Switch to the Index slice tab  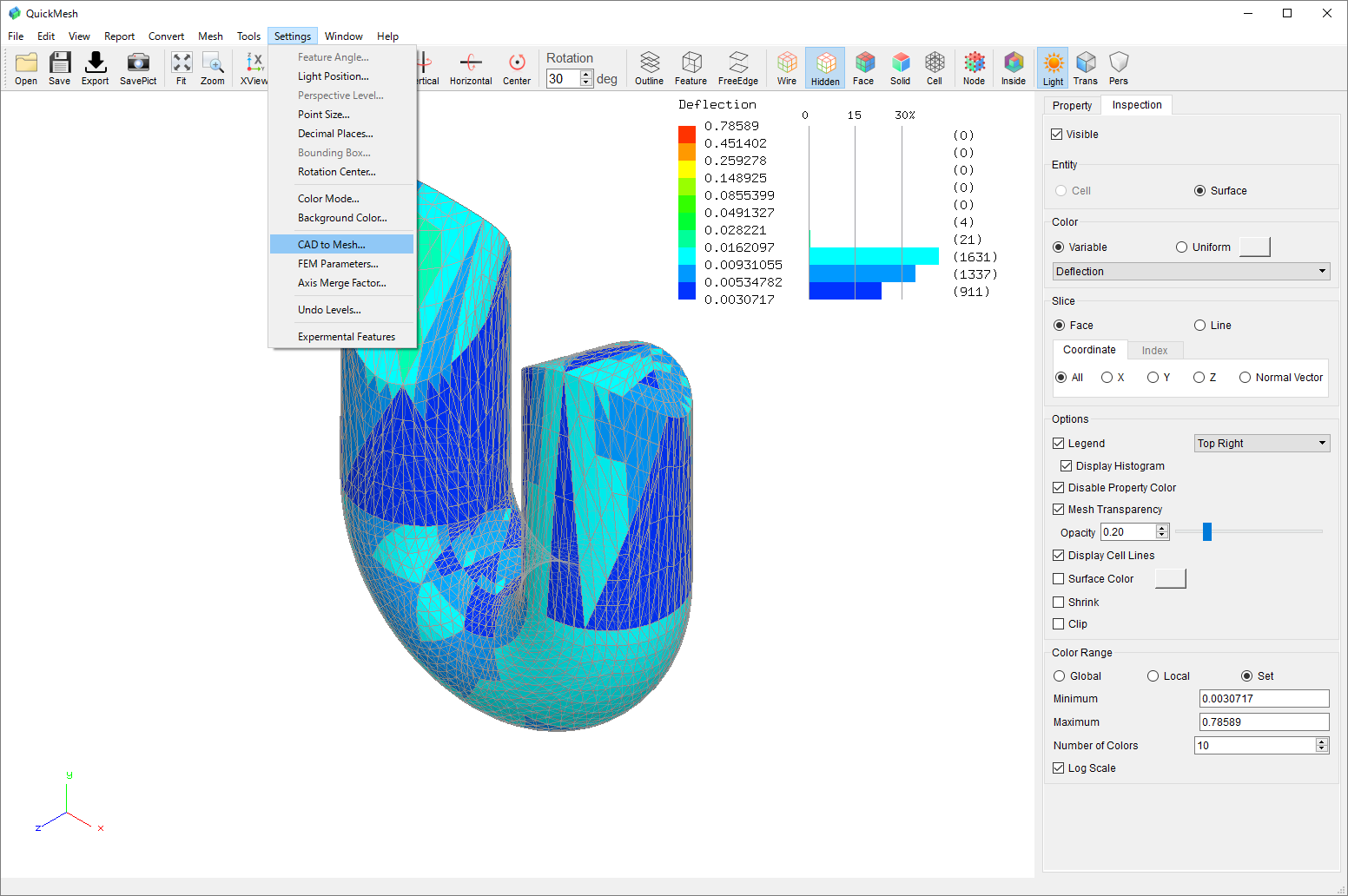point(1154,351)
